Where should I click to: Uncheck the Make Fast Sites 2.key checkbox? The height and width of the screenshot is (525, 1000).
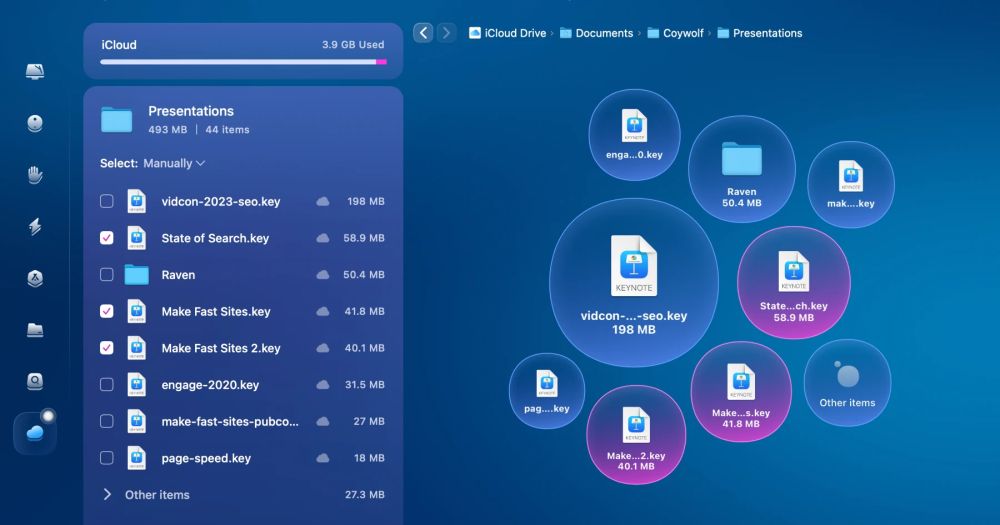coord(107,348)
